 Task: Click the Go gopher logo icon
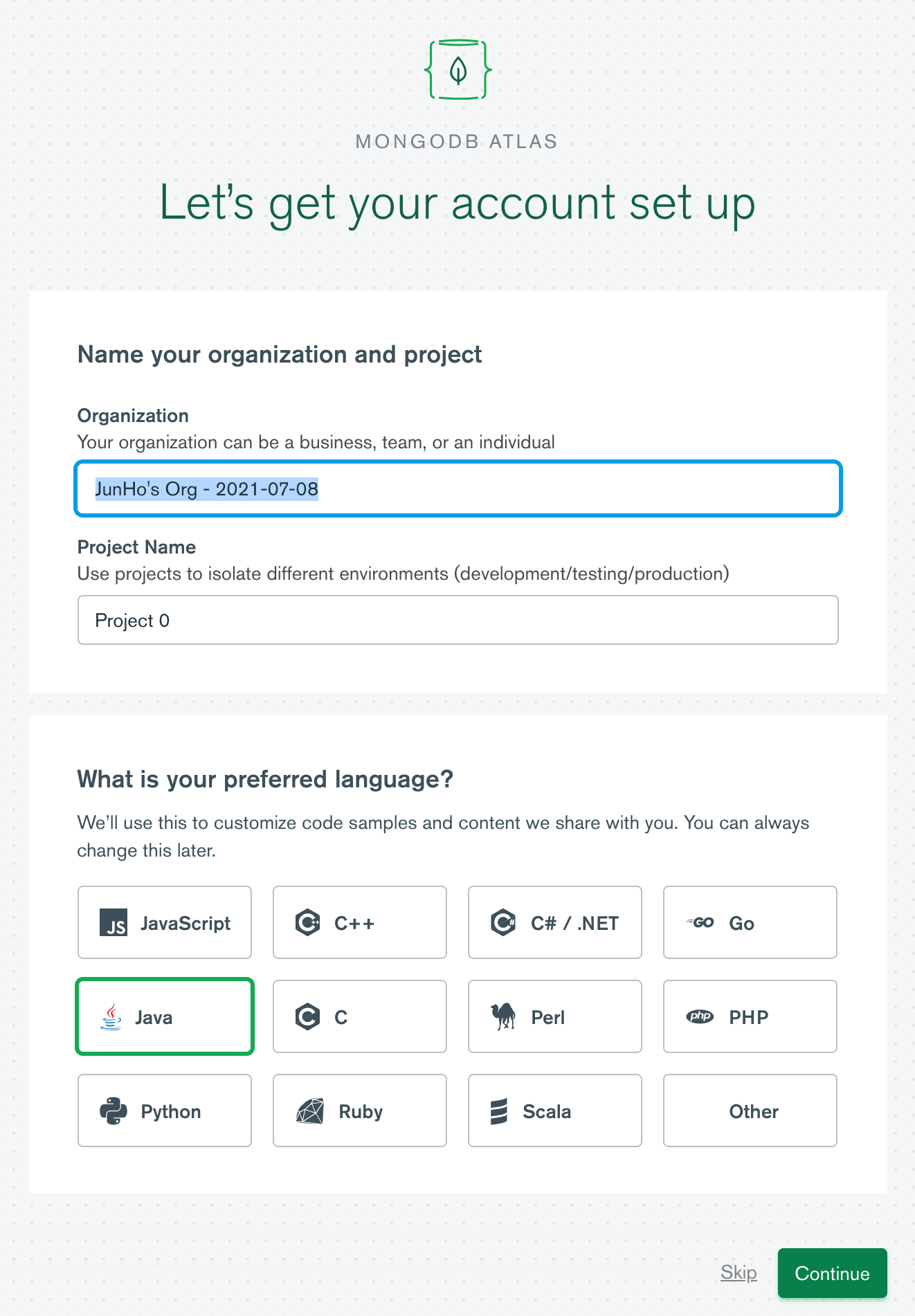tap(700, 922)
